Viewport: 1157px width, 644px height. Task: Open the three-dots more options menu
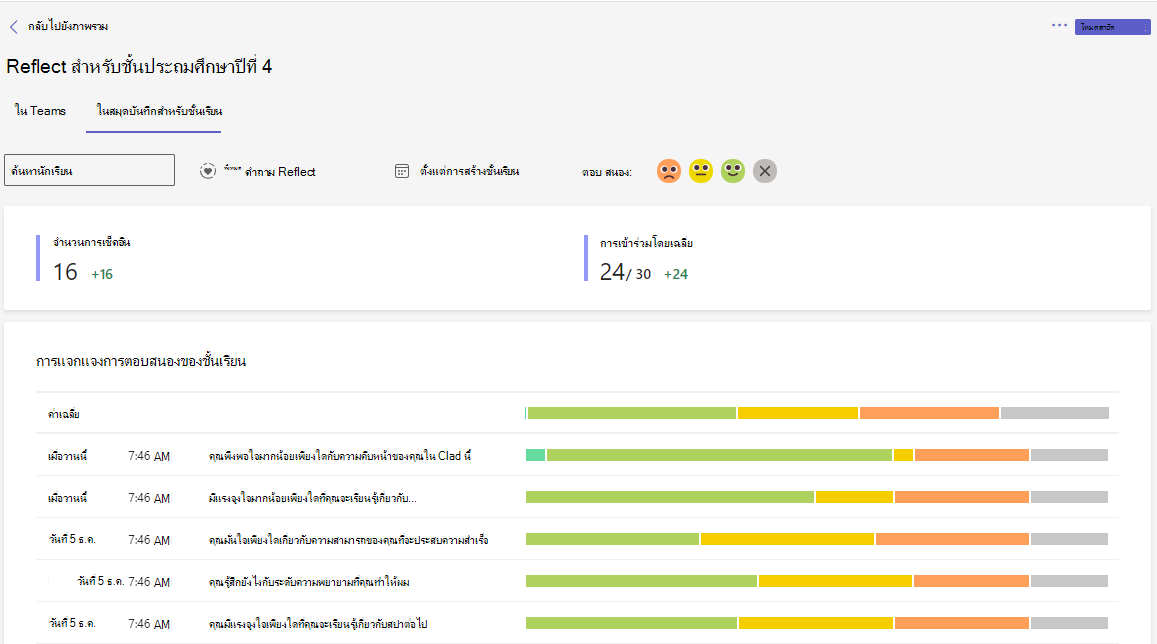click(1059, 25)
